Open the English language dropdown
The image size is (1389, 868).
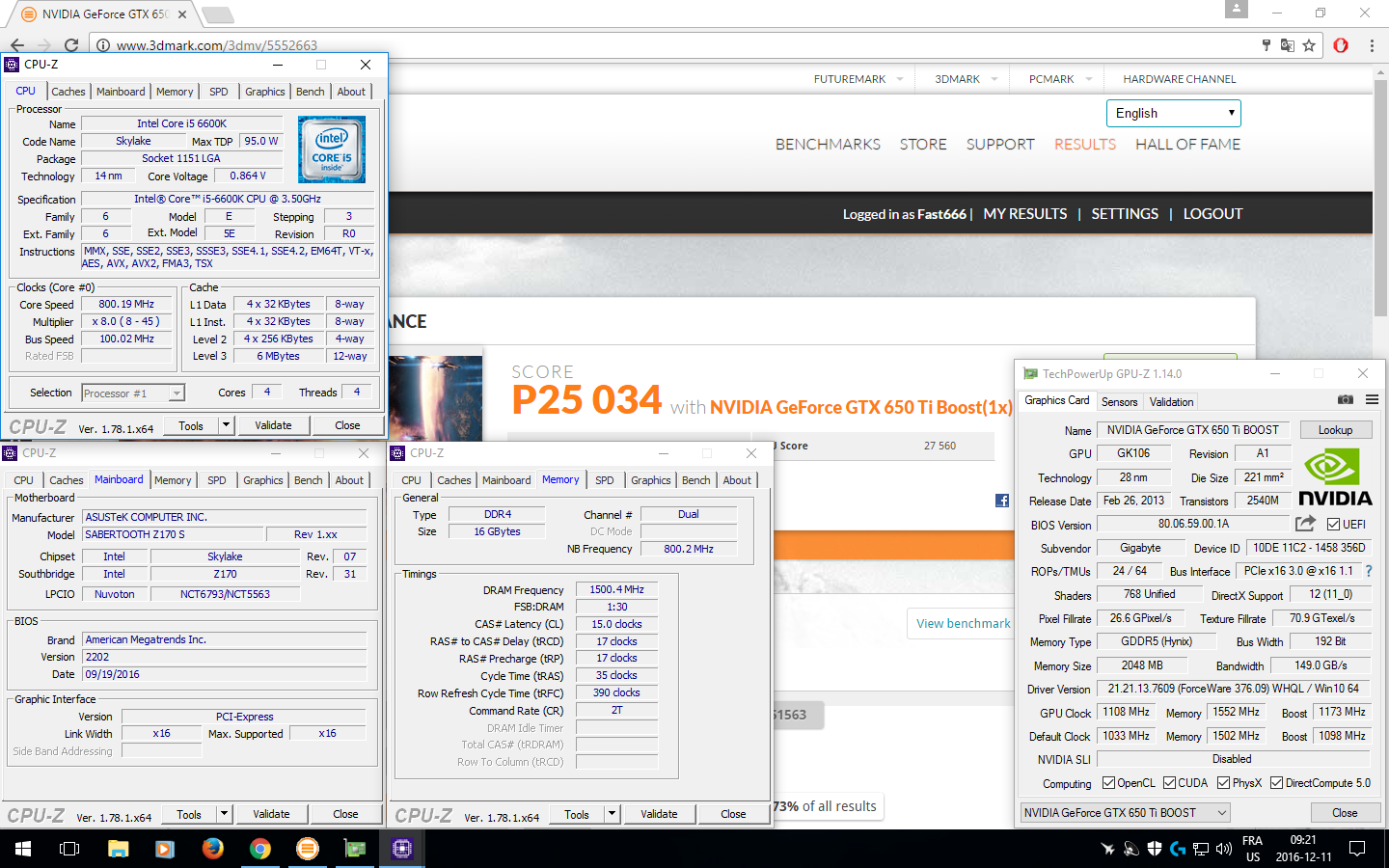[x=1174, y=113]
